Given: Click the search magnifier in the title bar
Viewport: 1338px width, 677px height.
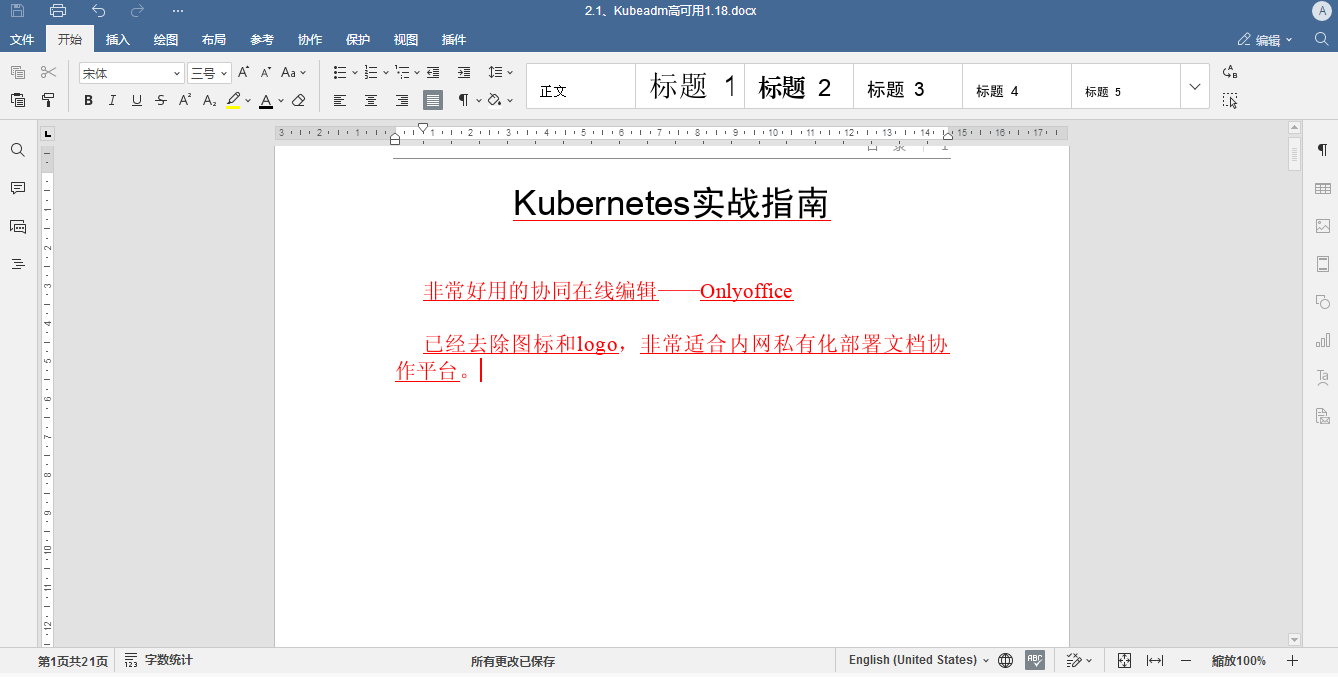Looking at the screenshot, I should 1321,40.
